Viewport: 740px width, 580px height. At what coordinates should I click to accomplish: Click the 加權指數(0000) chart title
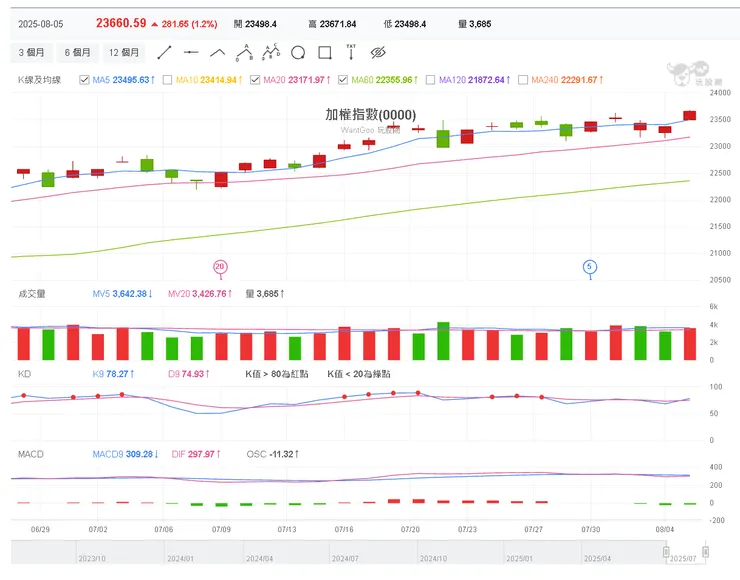tap(370, 115)
